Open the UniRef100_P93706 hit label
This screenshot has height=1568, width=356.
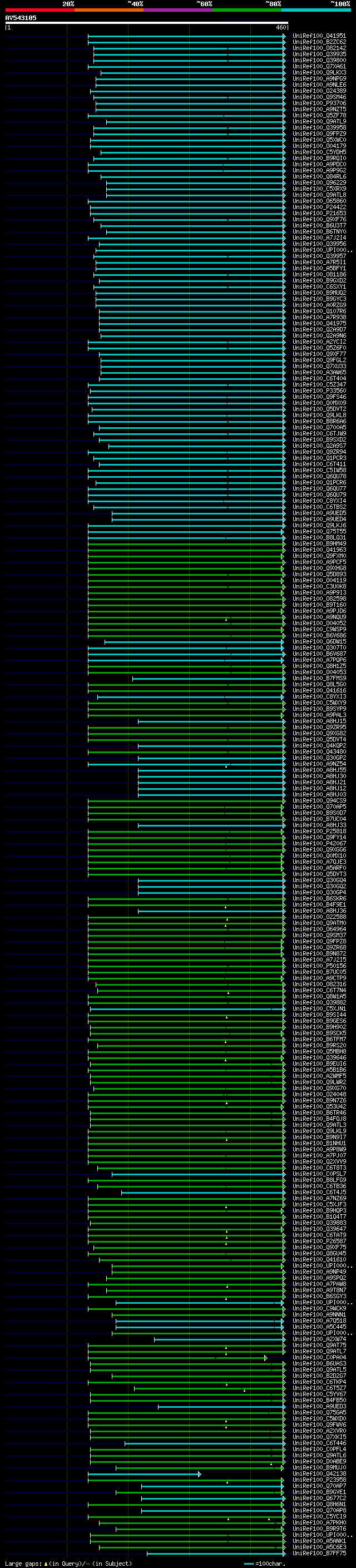[319, 103]
